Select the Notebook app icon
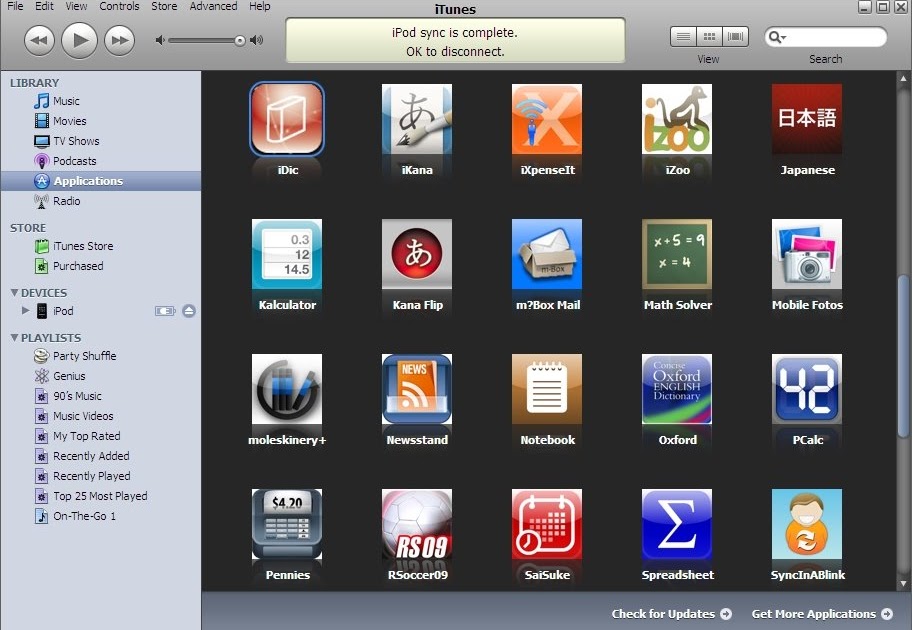The width and height of the screenshot is (912, 630). coord(547,389)
